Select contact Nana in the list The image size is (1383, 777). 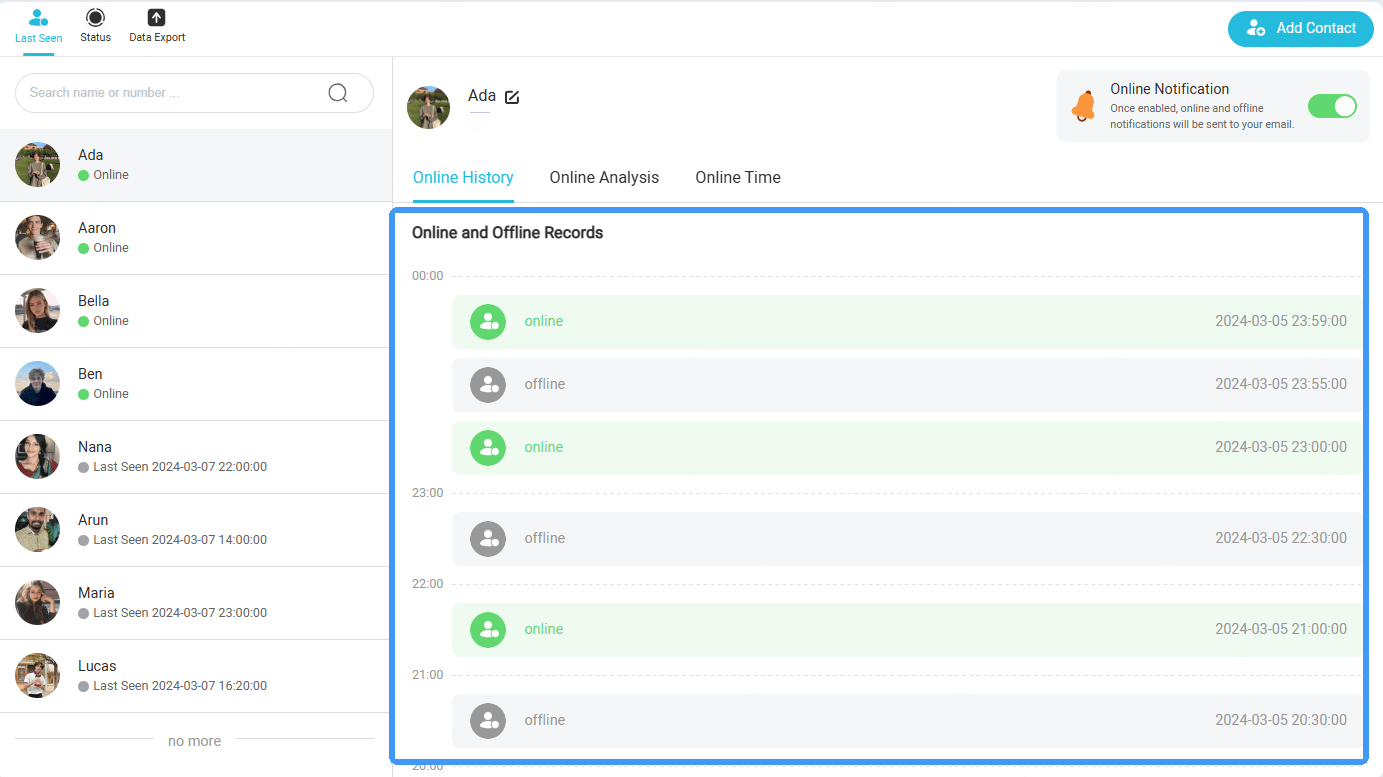coord(196,457)
